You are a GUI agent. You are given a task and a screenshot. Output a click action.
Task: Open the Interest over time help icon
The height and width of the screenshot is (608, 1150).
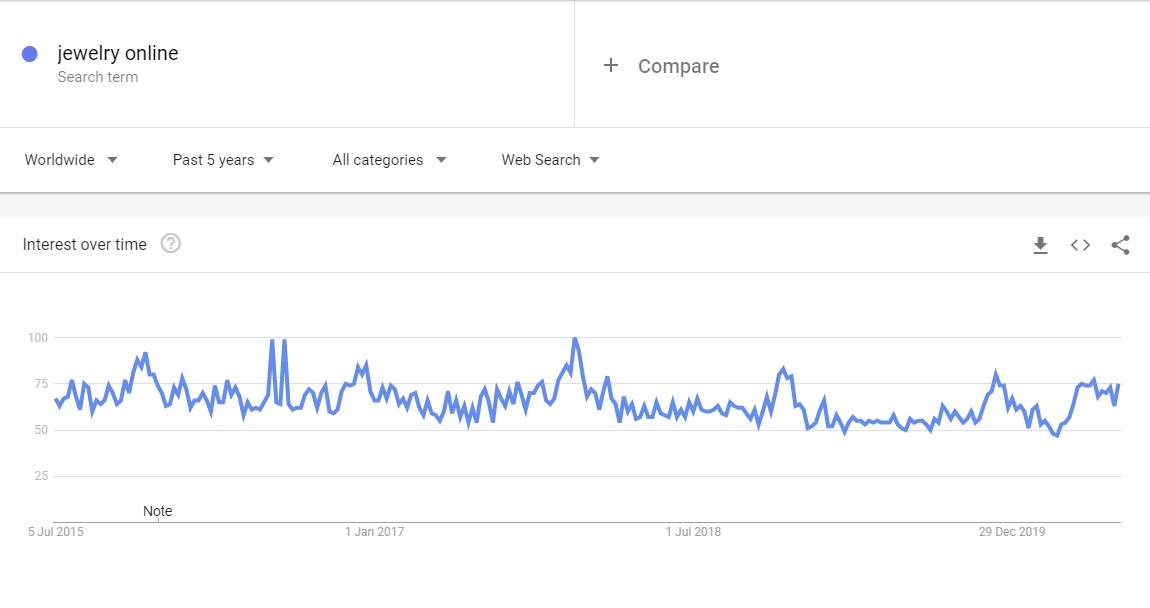click(x=171, y=243)
